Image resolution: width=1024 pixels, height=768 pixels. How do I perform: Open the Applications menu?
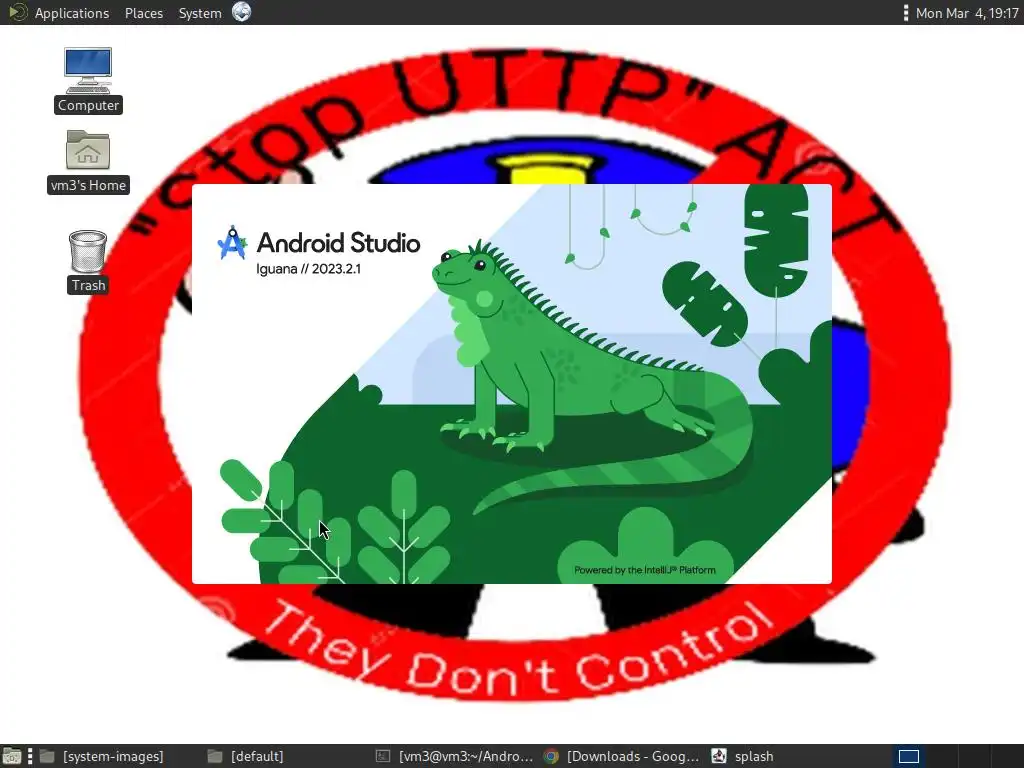72,13
